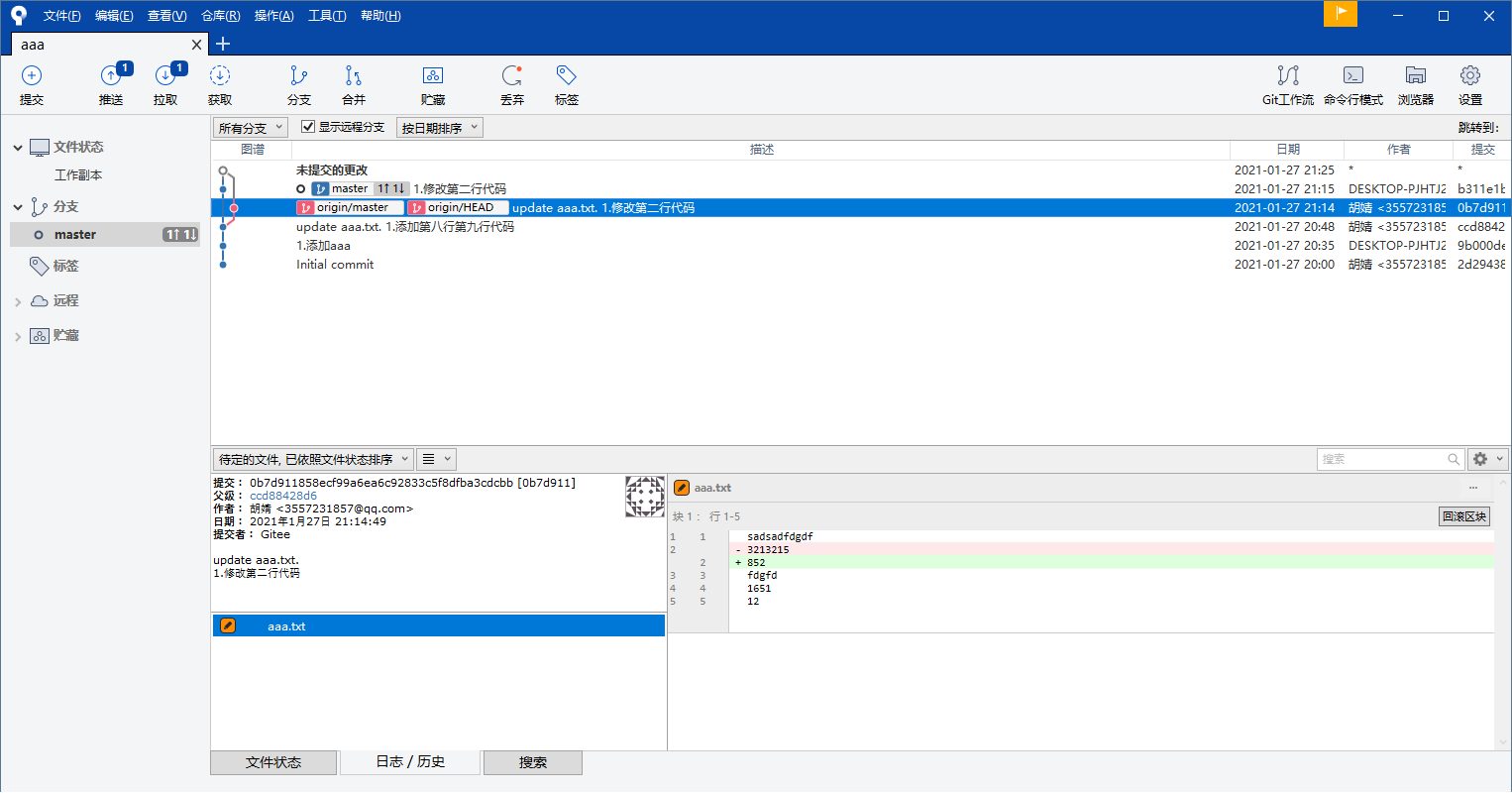Open the 编辑(E) menu
The height and width of the screenshot is (793, 1512).
pos(114,16)
